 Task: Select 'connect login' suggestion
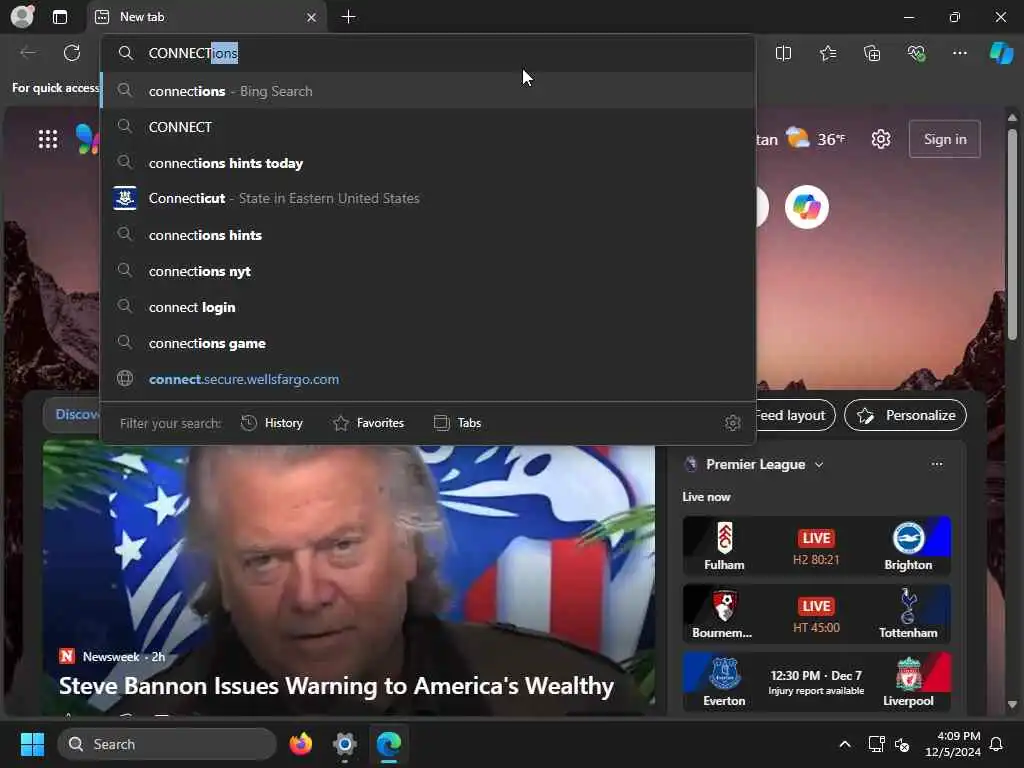[x=428, y=307]
